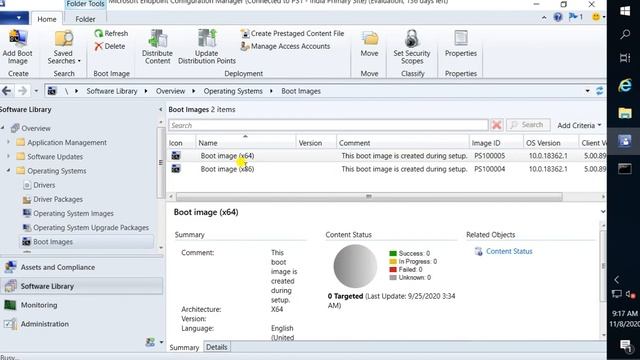Click the boot images search field

(x=328, y=125)
